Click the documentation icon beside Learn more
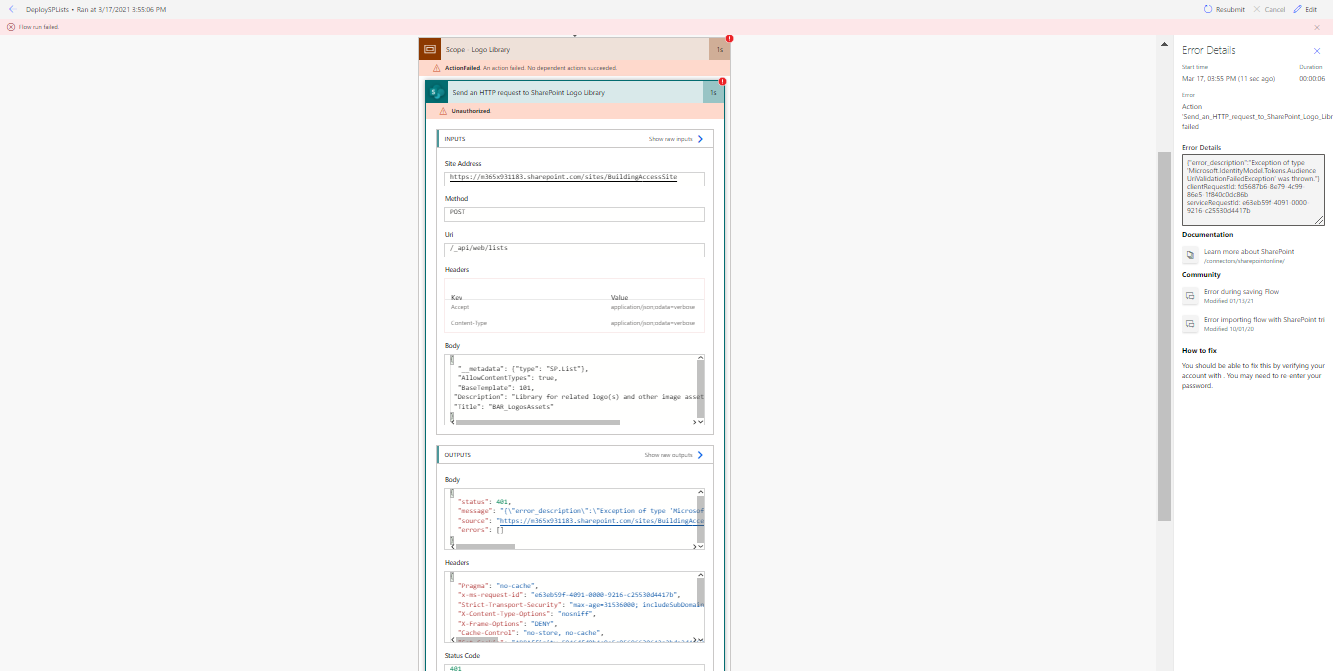The height and width of the screenshot is (671, 1333). [1190, 255]
